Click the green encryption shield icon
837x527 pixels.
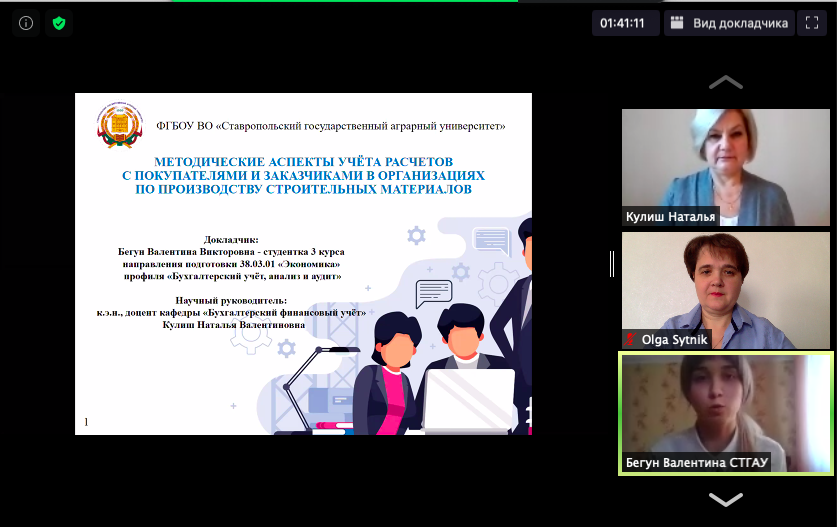pos(59,23)
